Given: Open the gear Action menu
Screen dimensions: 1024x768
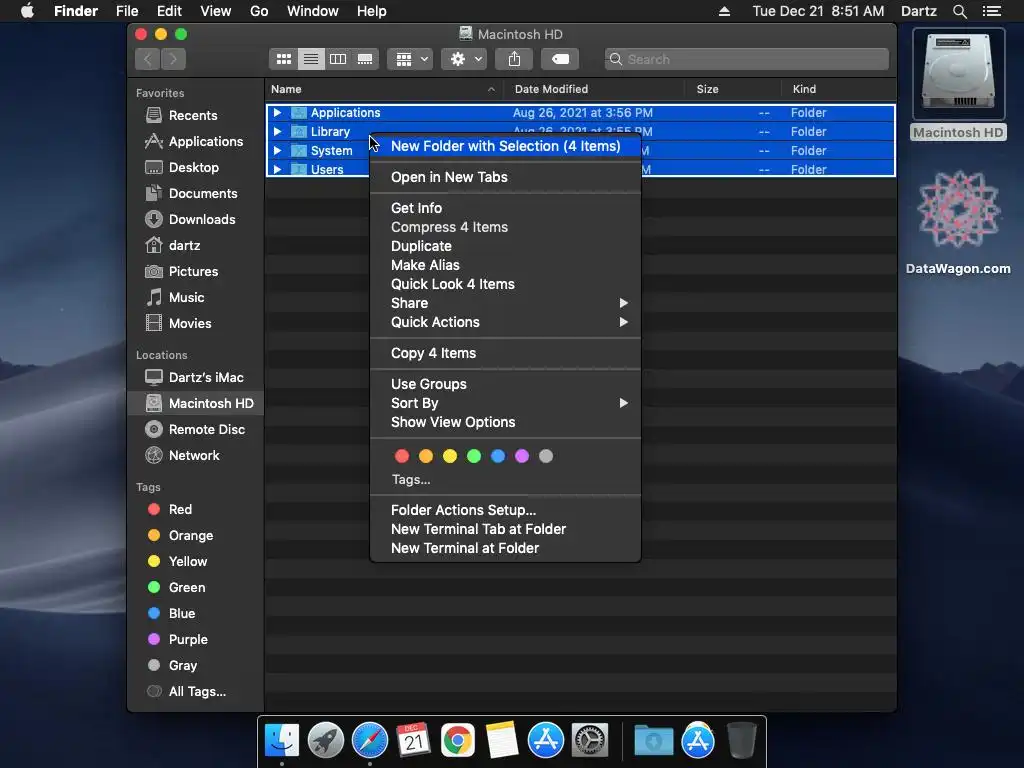Looking at the screenshot, I should [464, 59].
